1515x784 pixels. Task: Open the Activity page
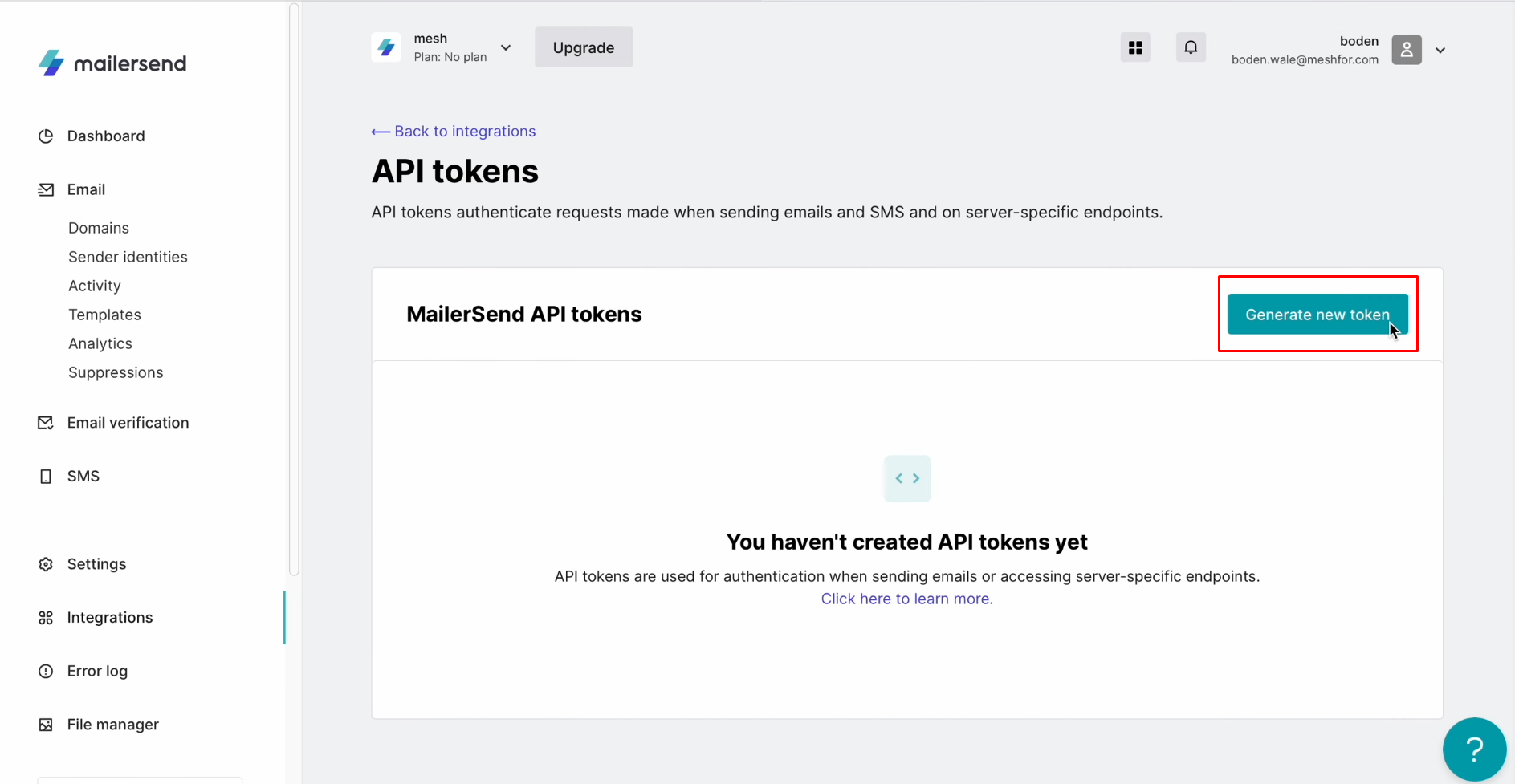(x=95, y=286)
